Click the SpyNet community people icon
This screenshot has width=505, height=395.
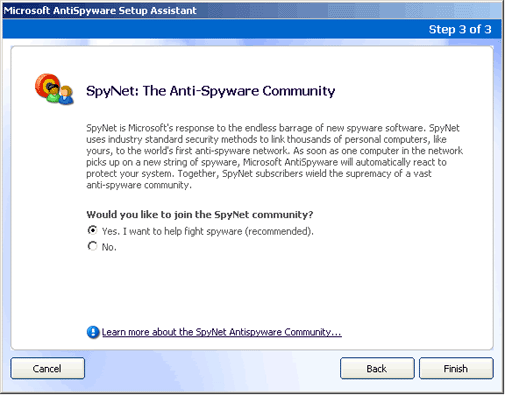[x=54, y=89]
